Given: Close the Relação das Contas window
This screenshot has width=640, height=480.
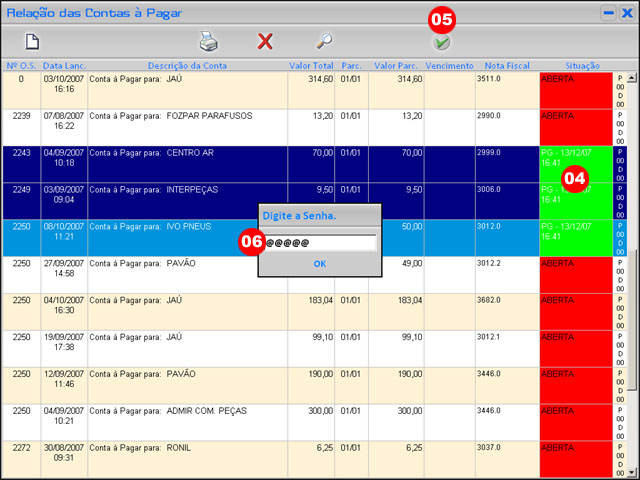Looking at the screenshot, I should click(x=626, y=12).
